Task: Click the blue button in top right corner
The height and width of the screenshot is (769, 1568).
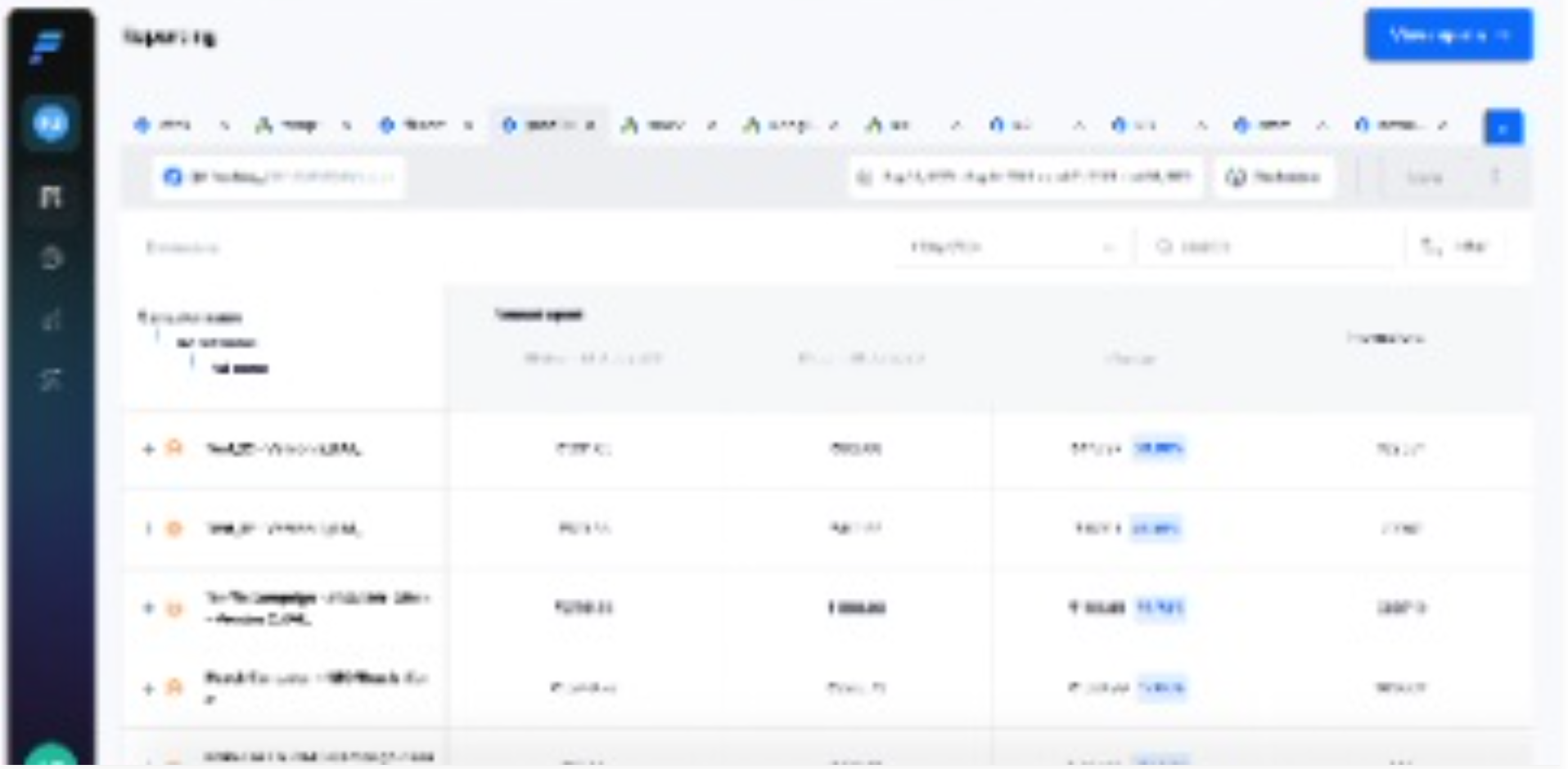Action: [x=1448, y=35]
